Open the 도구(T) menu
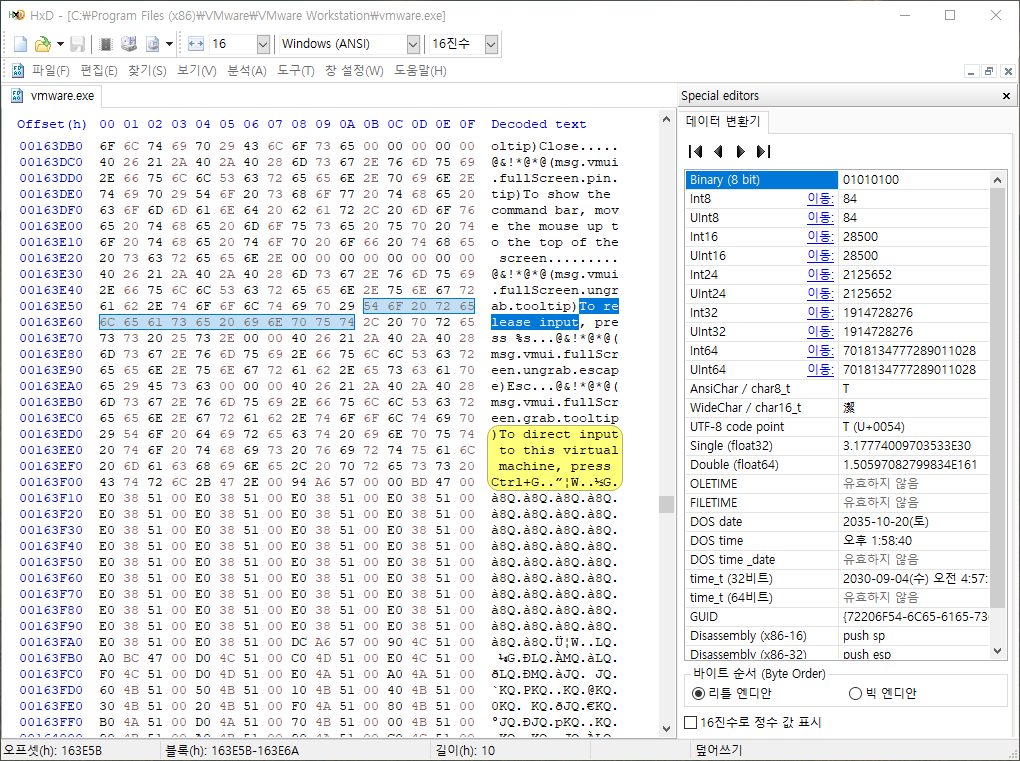 pos(295,70)
